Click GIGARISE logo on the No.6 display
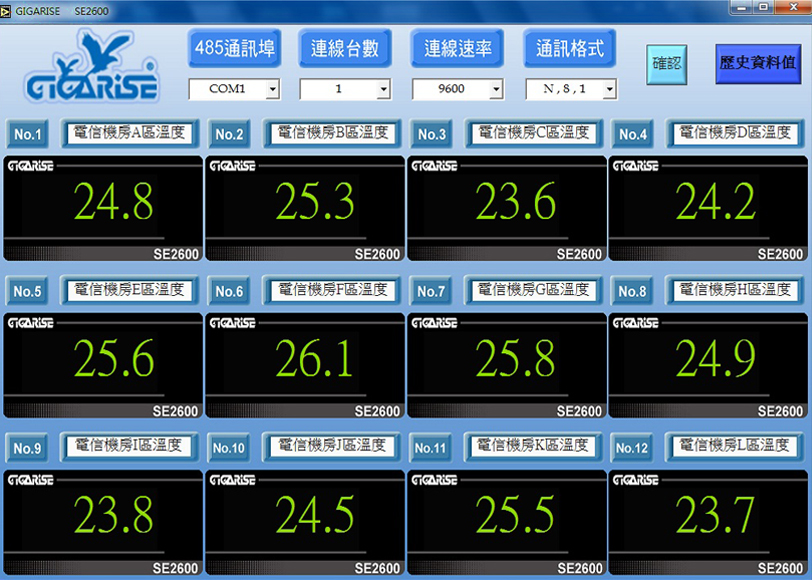 pyautogui.click(x=233, y=323)
